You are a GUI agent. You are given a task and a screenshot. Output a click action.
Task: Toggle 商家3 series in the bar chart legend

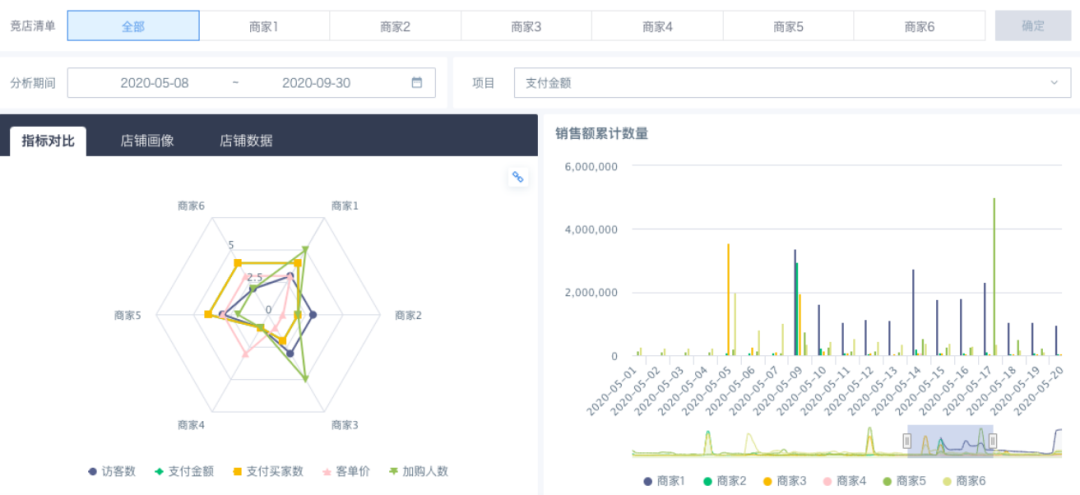point(784,481)
